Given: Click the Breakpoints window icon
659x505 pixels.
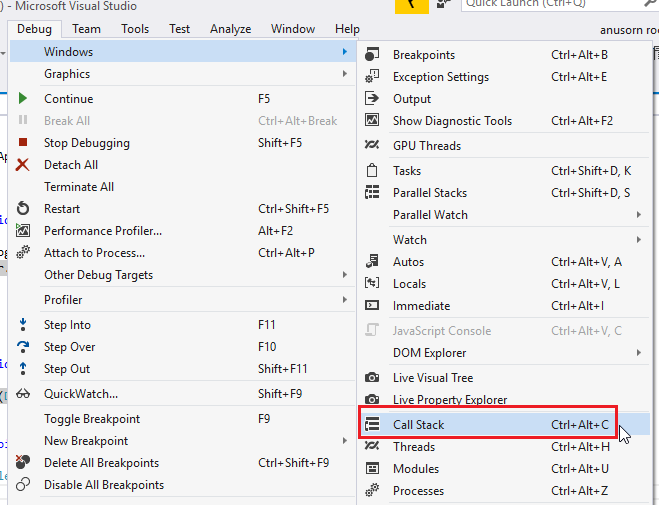Looking at the screenshot, I should point(372,55).
